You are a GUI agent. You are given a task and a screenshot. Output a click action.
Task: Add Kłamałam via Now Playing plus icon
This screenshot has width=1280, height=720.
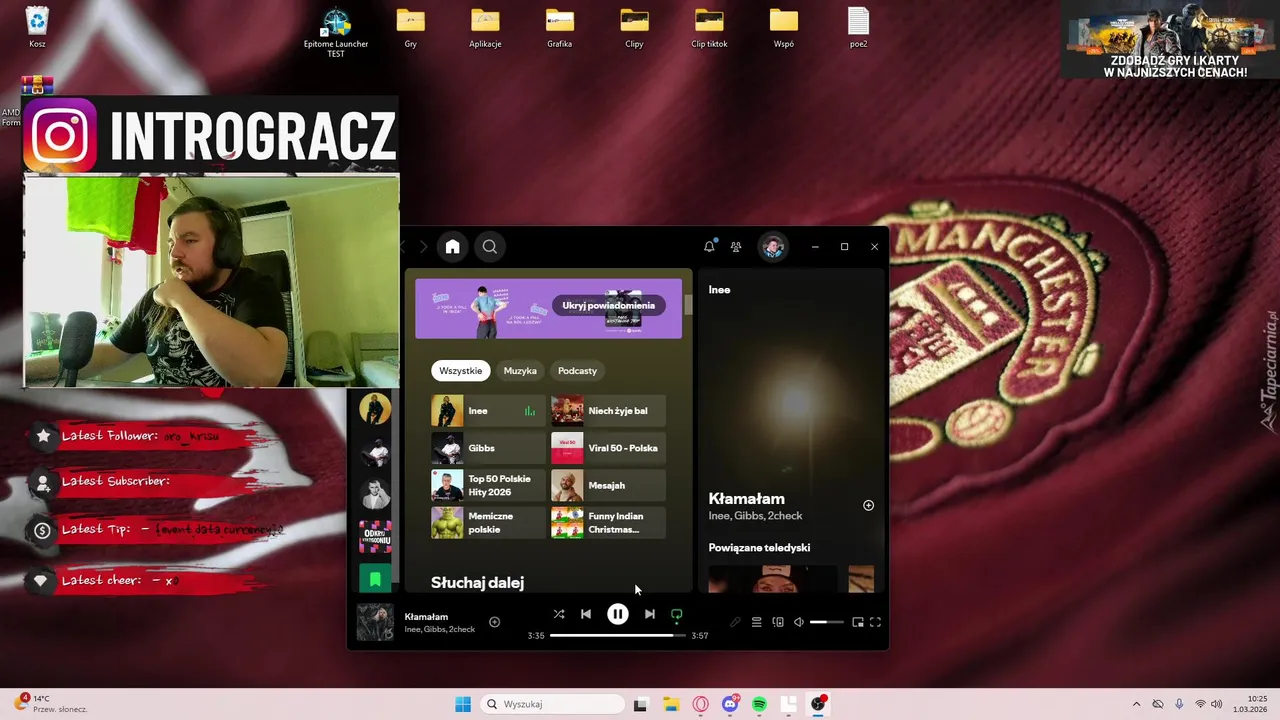coord(868,505)
